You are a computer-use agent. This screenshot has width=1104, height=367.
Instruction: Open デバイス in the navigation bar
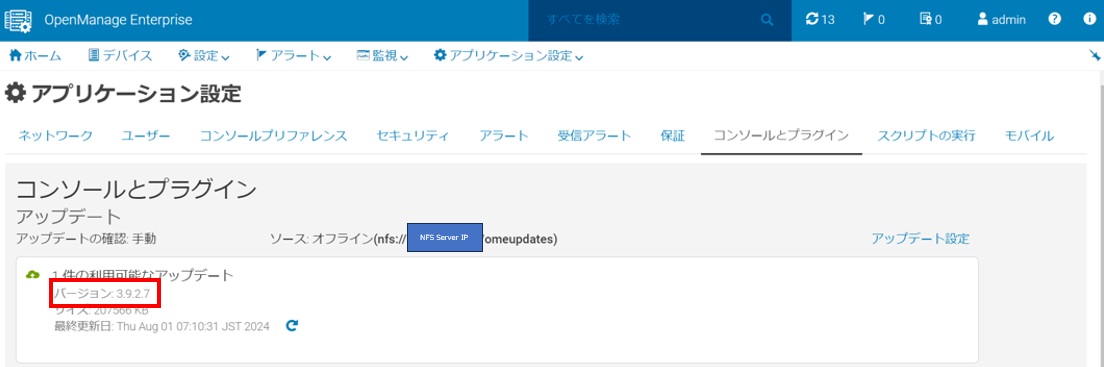[119, 56]
